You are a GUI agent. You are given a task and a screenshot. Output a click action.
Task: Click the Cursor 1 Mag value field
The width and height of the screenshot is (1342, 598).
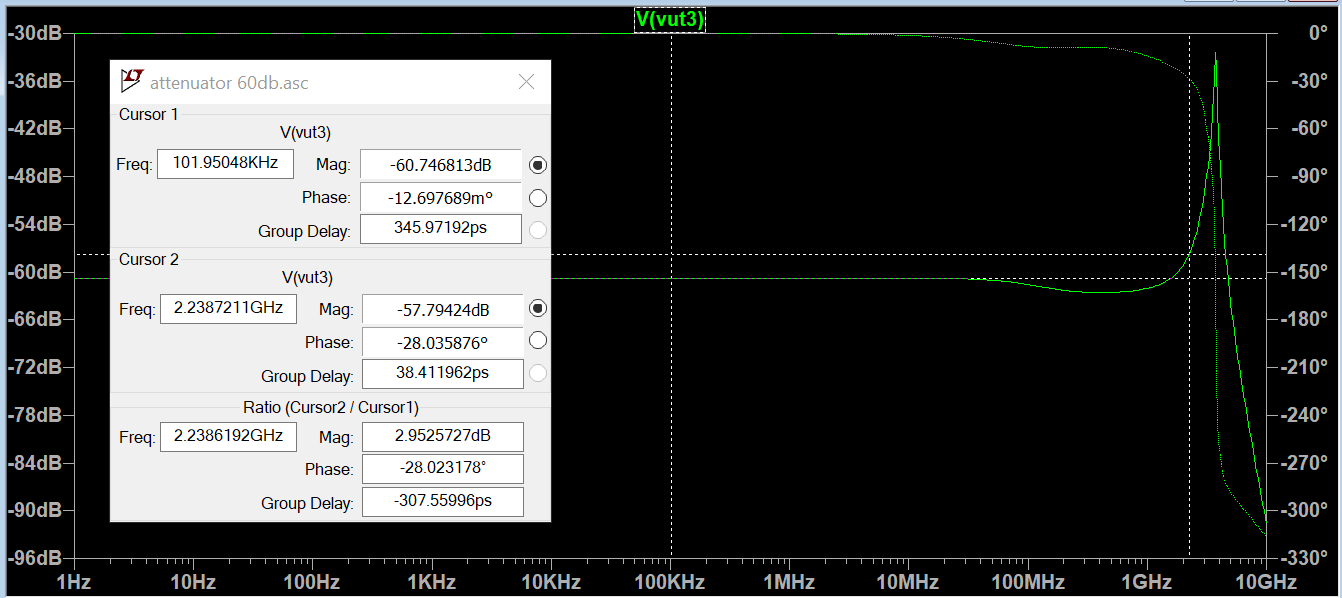pyautogui.click(x=440, y=165)
